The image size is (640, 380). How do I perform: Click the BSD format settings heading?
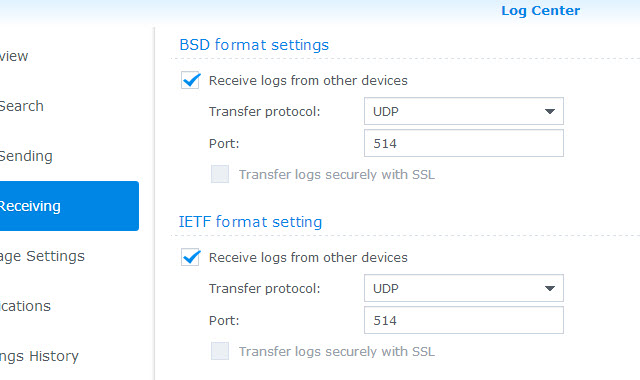pos(254,44)
